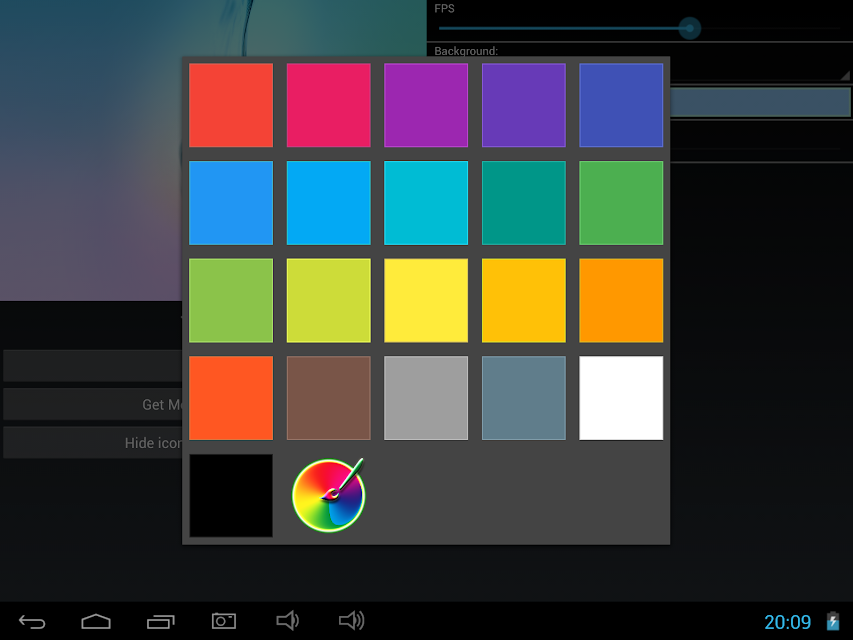
Task: Pick the white color swatch
Action: pos(621,398)
